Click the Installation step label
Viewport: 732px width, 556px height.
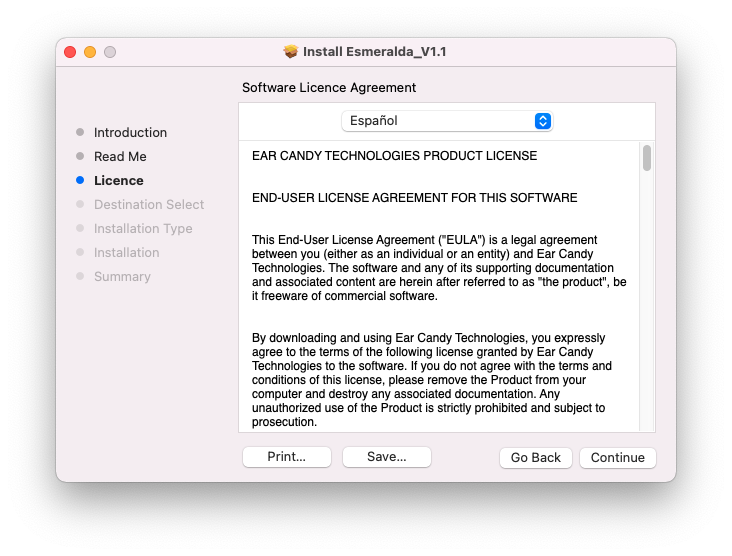[127, 253]
